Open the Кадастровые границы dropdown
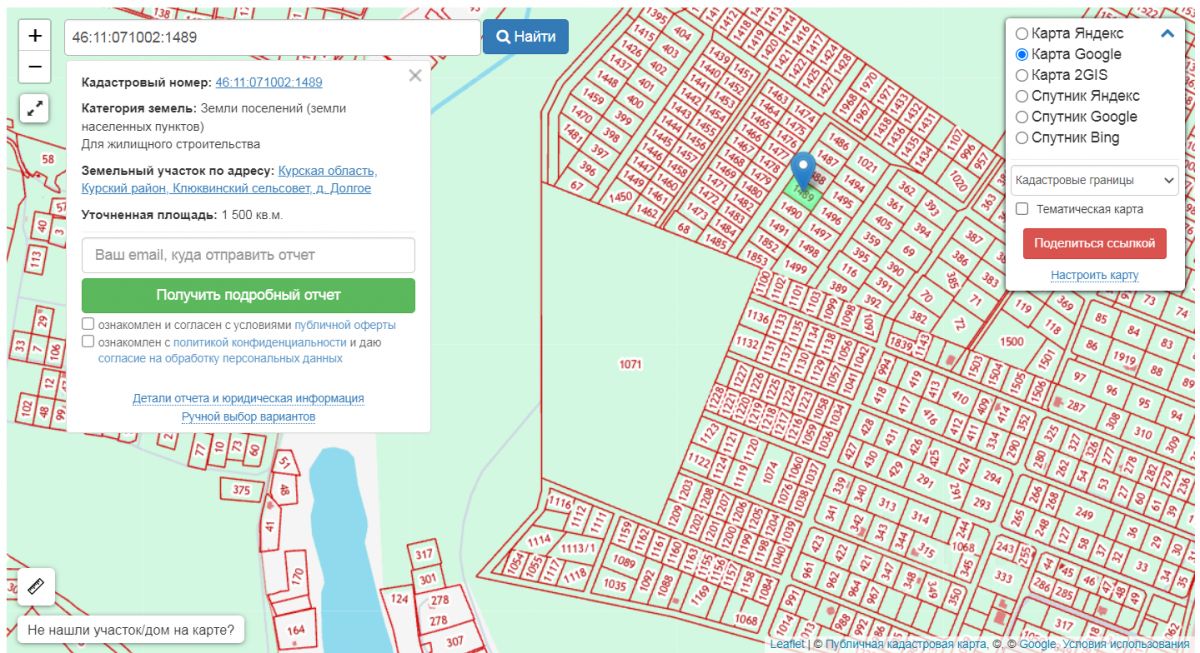 click(1094, 180)
